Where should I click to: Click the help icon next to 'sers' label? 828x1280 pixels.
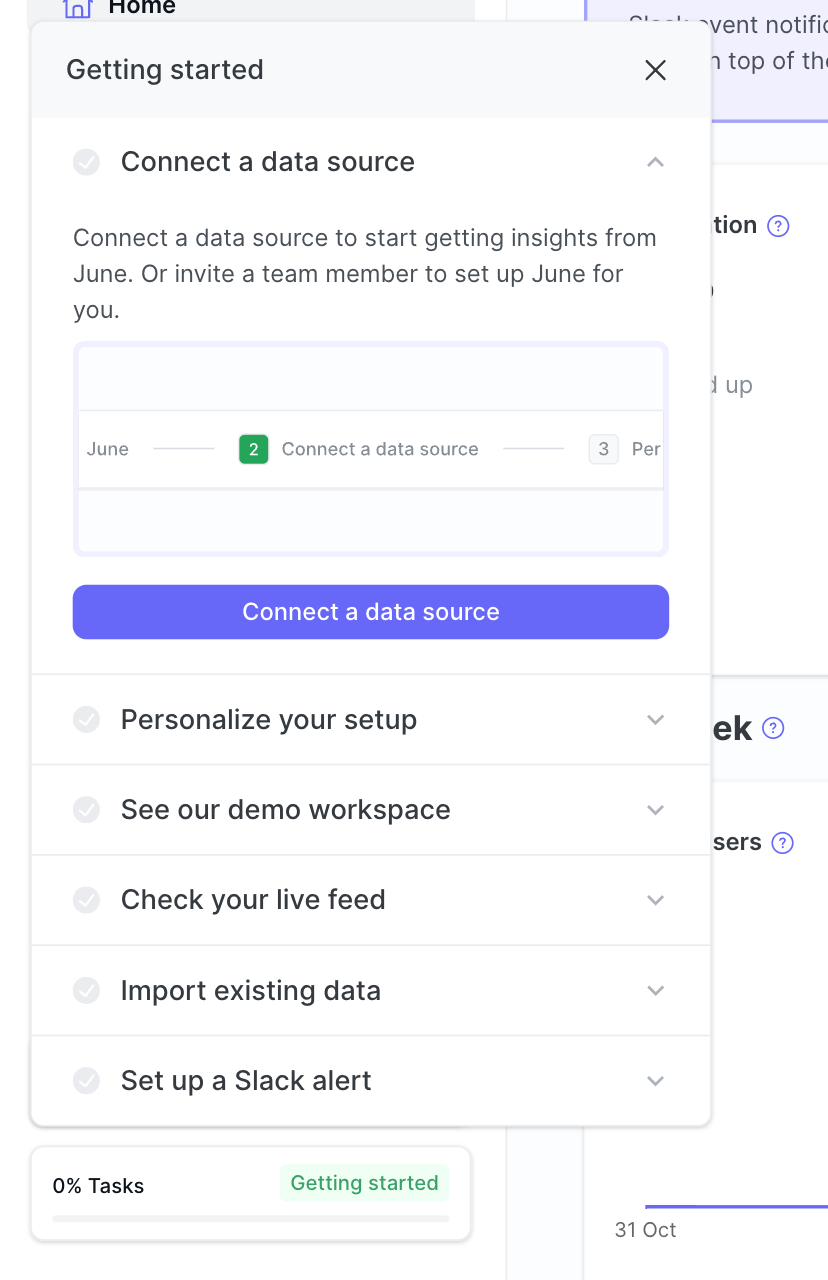pyautogui.click(x=783, y=843)
